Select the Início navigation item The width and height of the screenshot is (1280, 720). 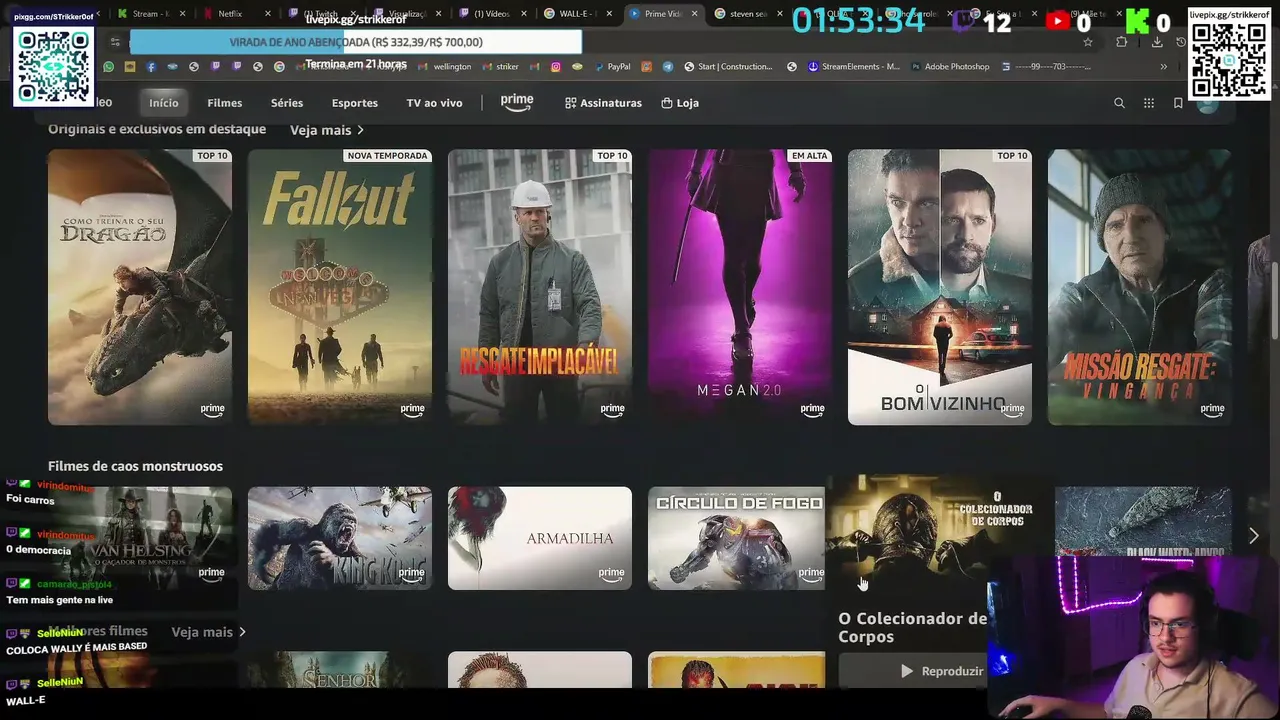tap(164, 103)
